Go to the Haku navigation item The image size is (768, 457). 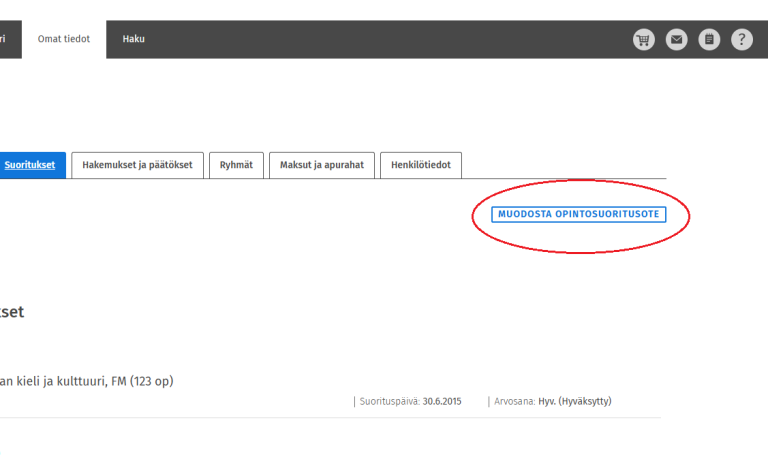(133, 39)
